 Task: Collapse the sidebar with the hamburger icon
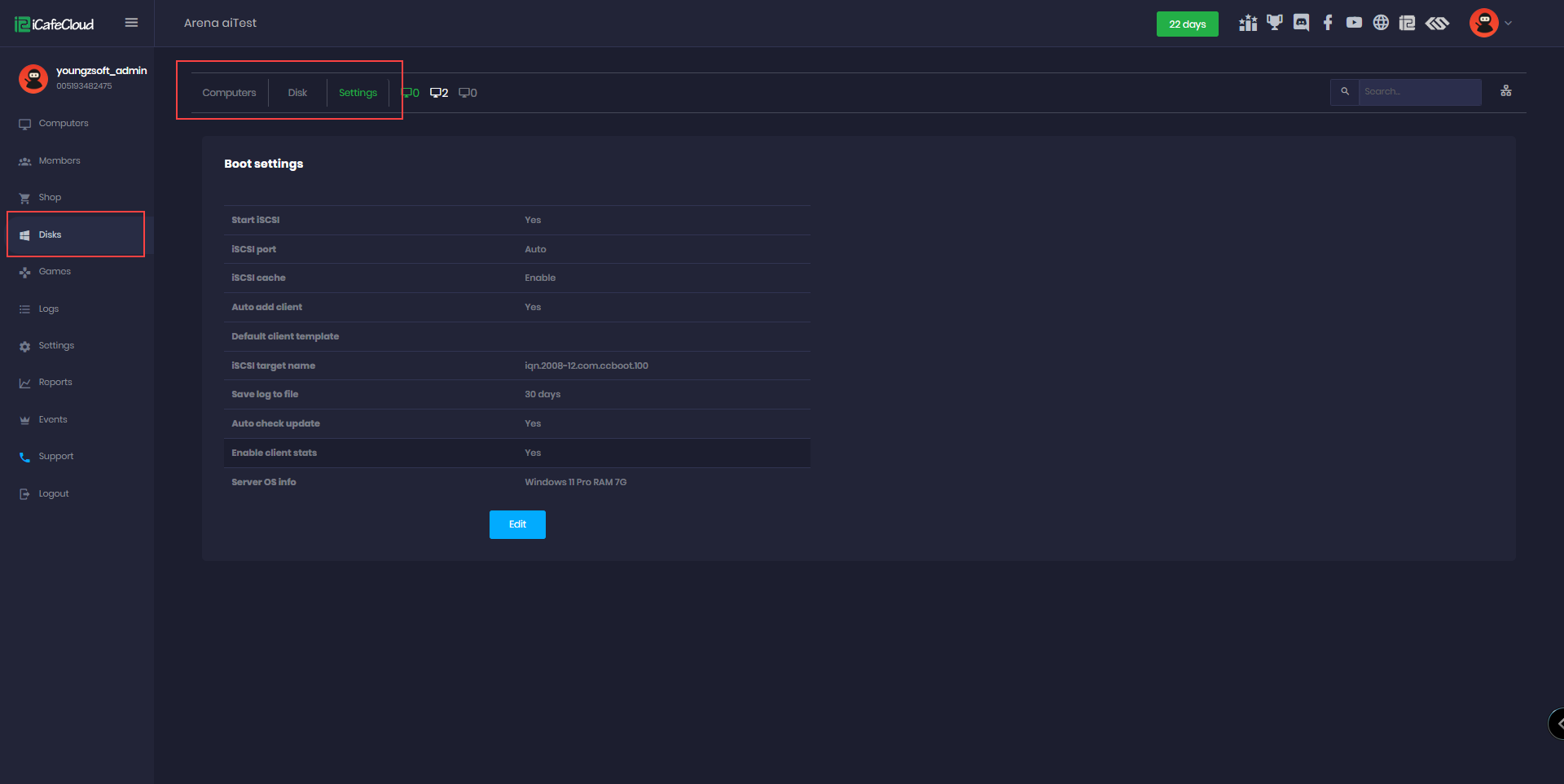(131, 22)
